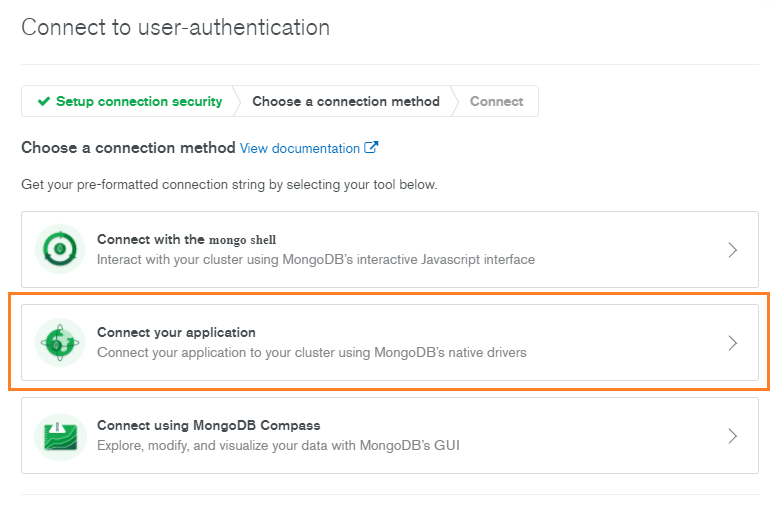Click the interactive Javascript interface description text
This screenshot has width=774, height=507.
315,259
